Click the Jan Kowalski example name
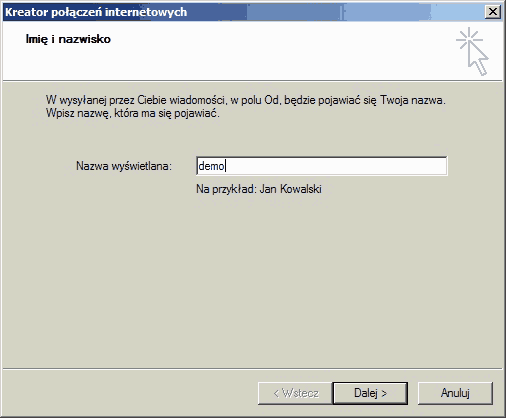 pos(290,189)
